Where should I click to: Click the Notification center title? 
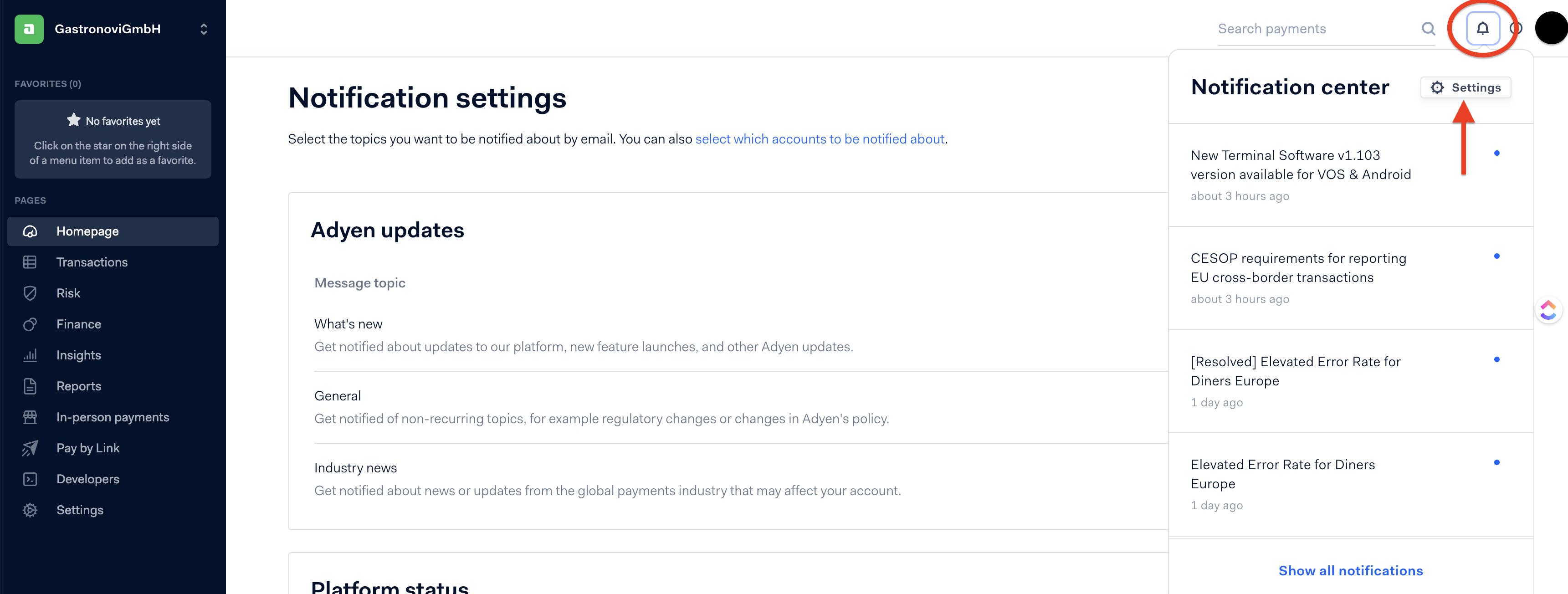pos(1290,87)
